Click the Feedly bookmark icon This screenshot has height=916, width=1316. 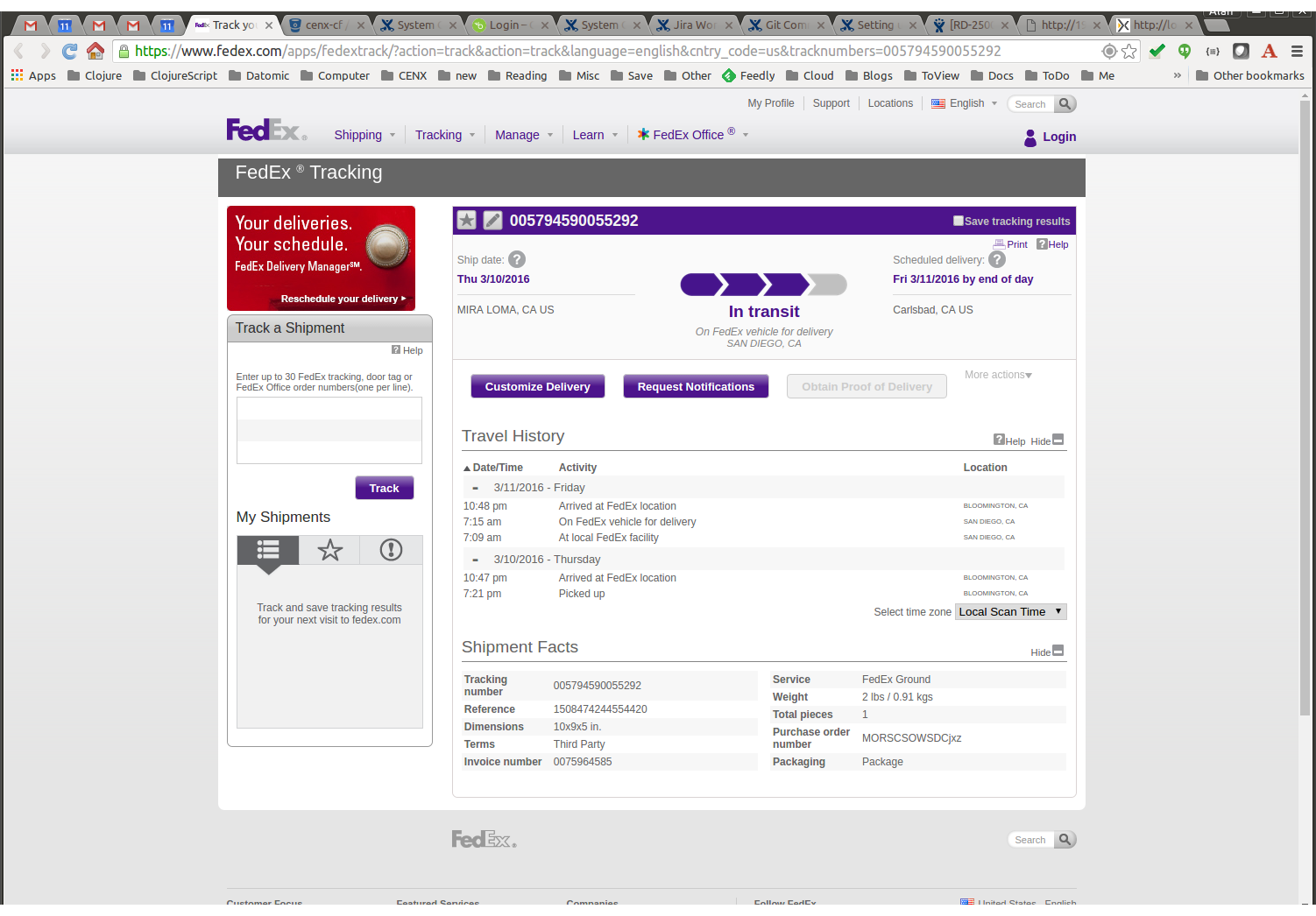tap(729, 75)
